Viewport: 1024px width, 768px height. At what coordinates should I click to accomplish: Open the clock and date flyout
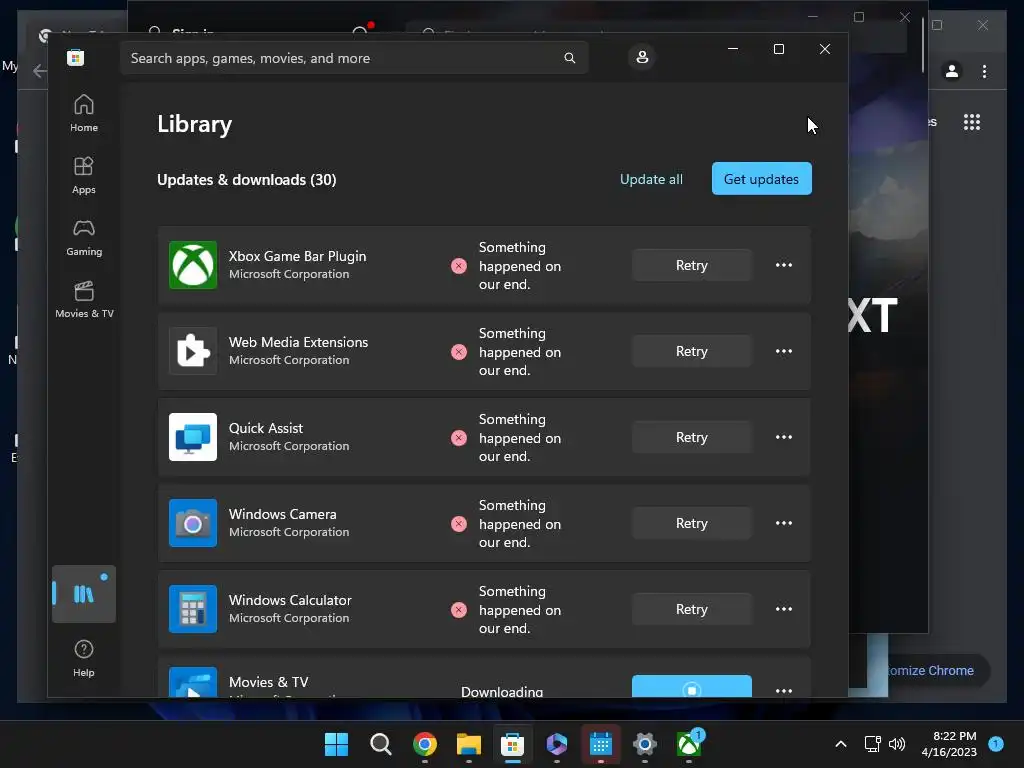(949, 744)
